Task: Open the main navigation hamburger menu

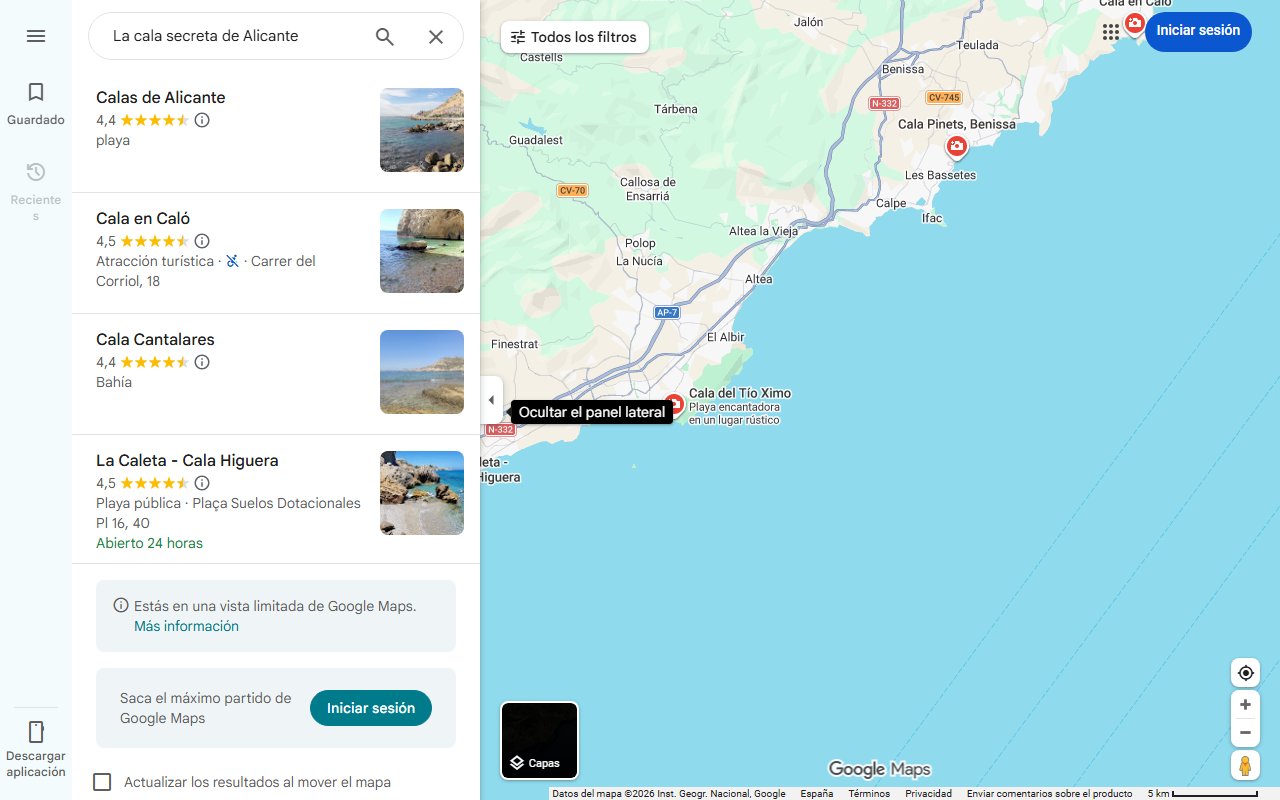Action: tap(36, 36)
